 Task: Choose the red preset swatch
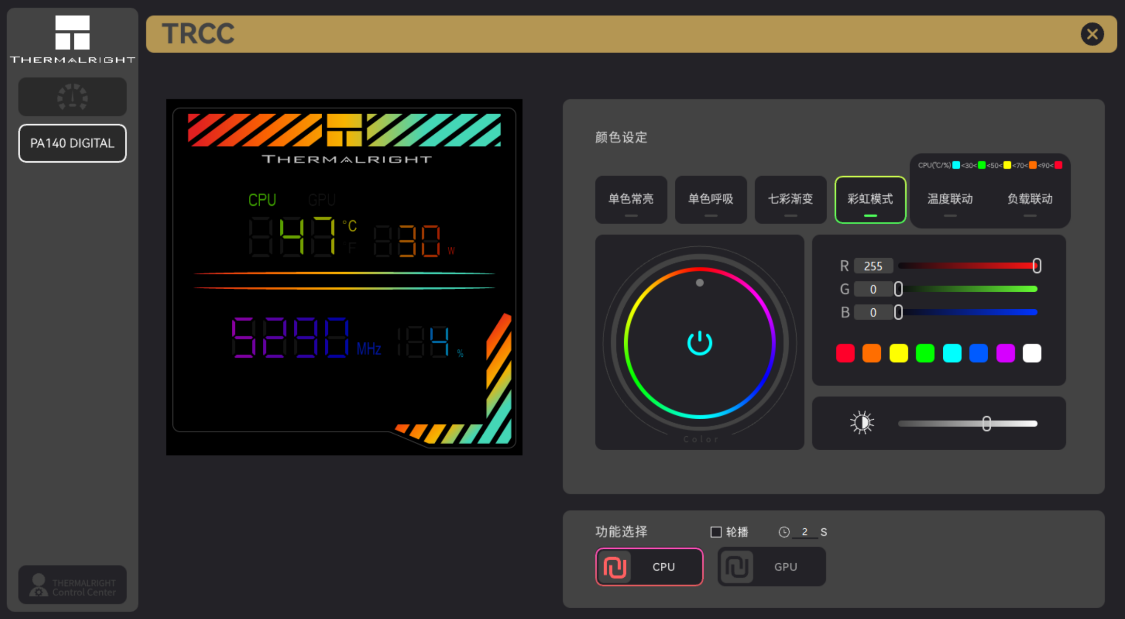click(x=845, y=353)
